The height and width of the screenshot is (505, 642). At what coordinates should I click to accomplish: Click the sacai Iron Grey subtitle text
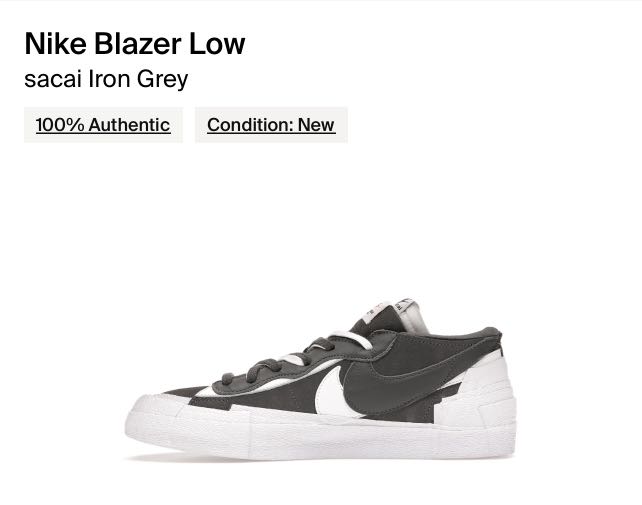106,79
